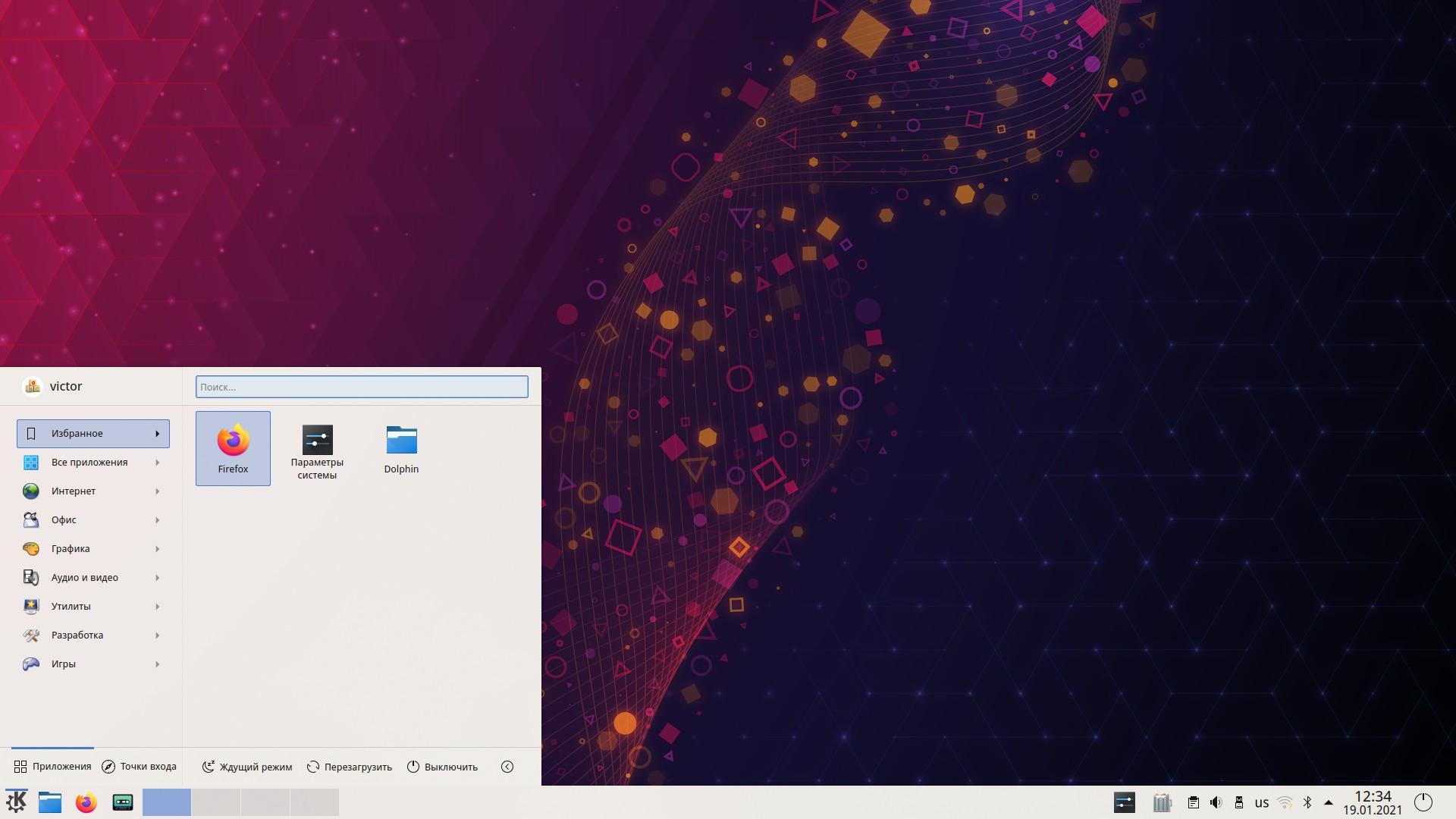Switch to the Точки входа tab
The width and height of the screenshot is (1456, 819).
point(139,767)
